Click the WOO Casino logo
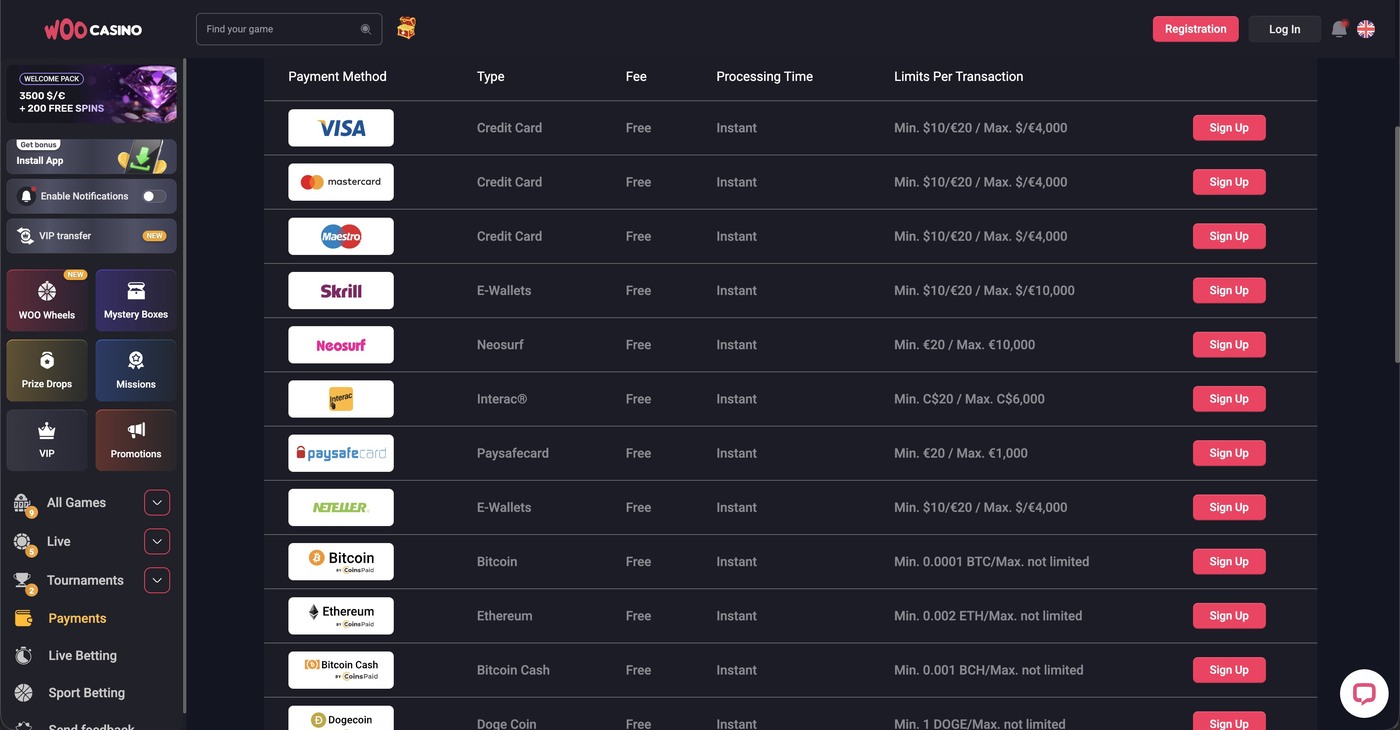Viewport: 1400px width, 730px height. (x=93, y=29)
